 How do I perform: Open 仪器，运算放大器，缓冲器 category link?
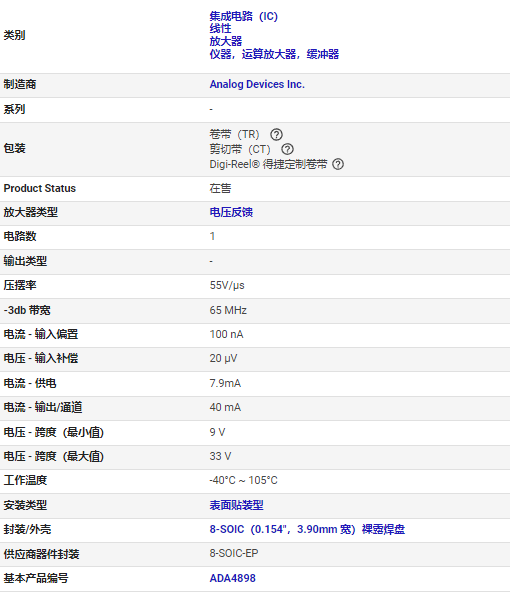(274, 54)
